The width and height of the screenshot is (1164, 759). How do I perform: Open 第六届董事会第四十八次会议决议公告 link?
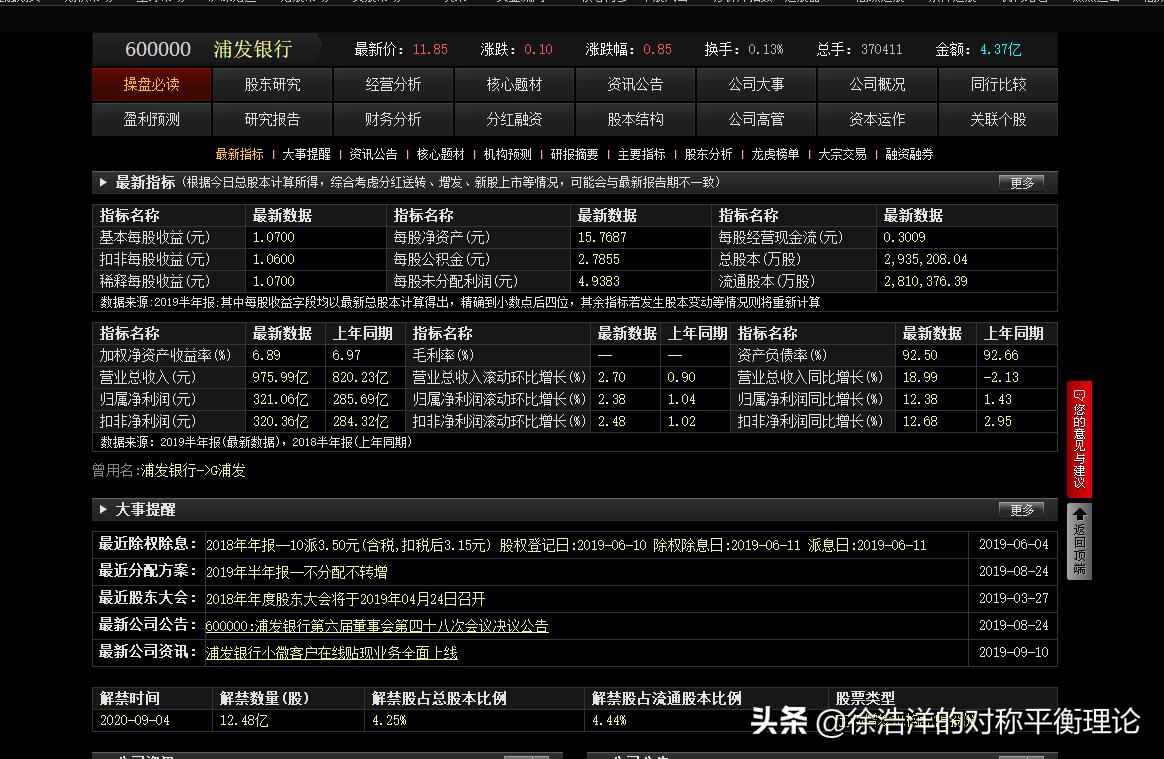click(x=377, y=626)
